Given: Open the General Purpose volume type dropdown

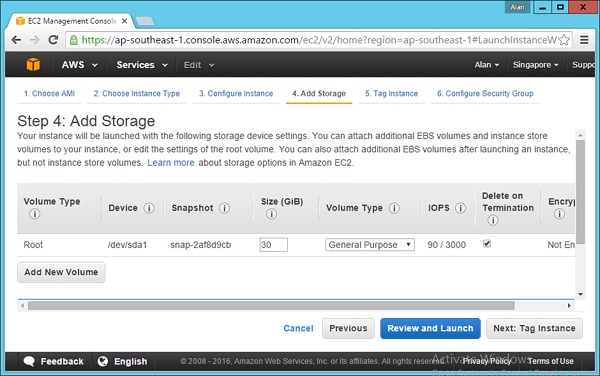Looking at the screenshot, I should [370, 245].
